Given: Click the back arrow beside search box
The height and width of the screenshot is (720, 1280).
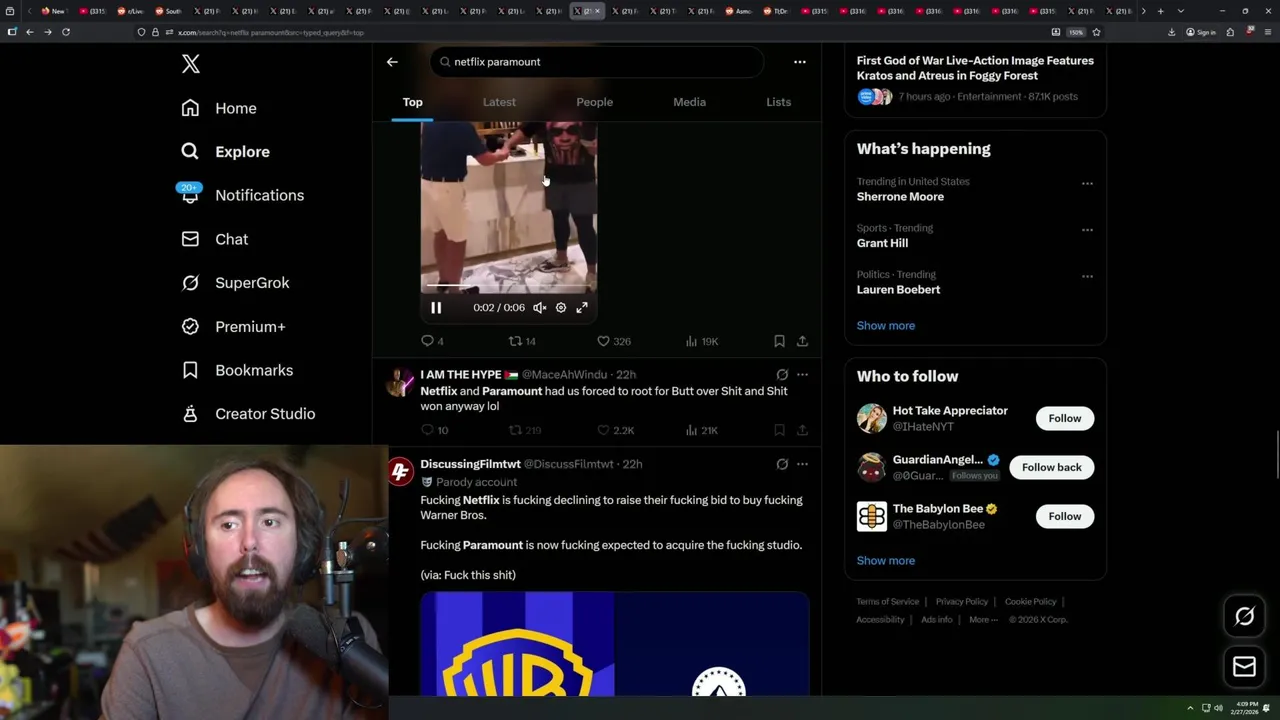Looking at the screenshot, I should (x=392, y=62).
